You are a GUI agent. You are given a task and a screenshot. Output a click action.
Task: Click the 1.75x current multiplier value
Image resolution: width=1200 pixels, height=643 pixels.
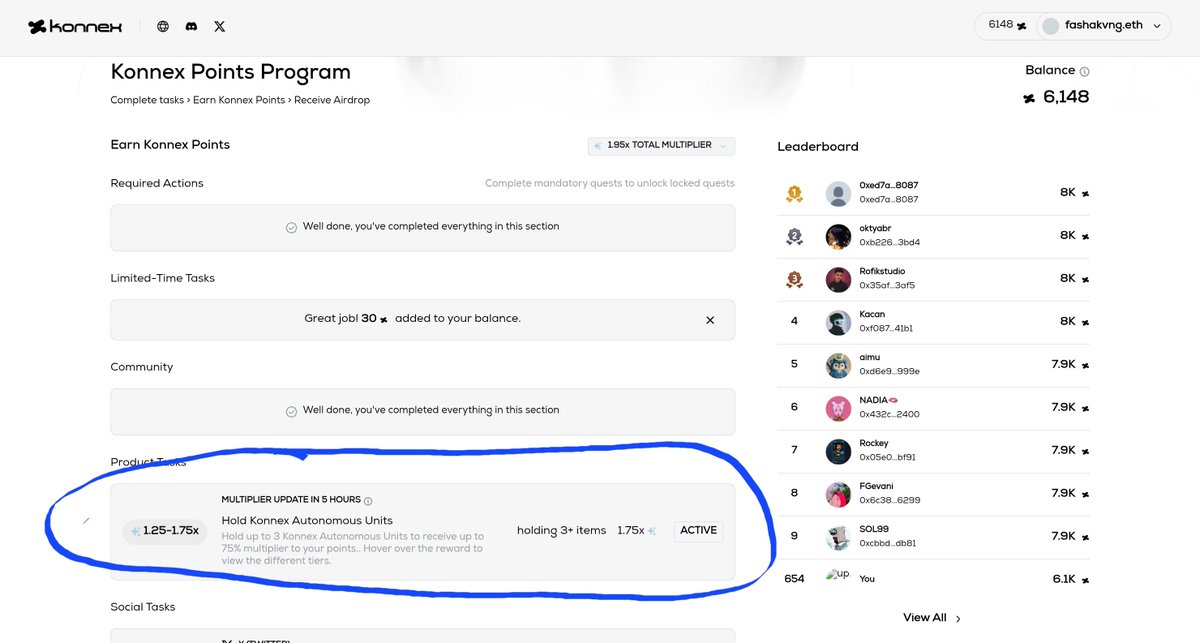[631, 531]
